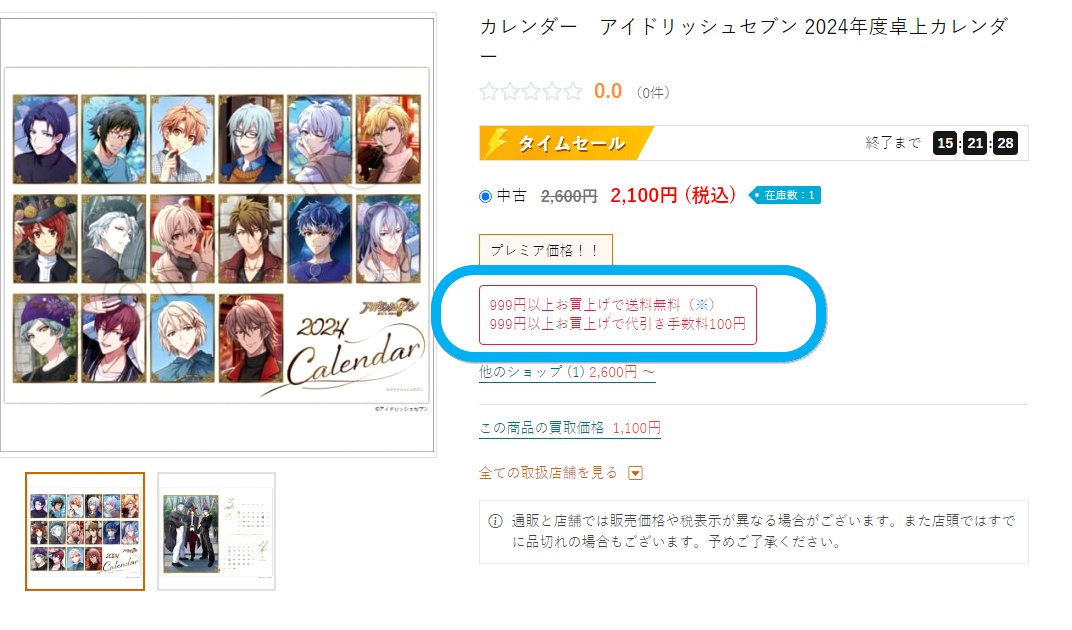The height and width of the screenshot is (630, 1072).
Task: Open 他のショップ (1) 2,600円 link
Action: (x=567, y=372)
